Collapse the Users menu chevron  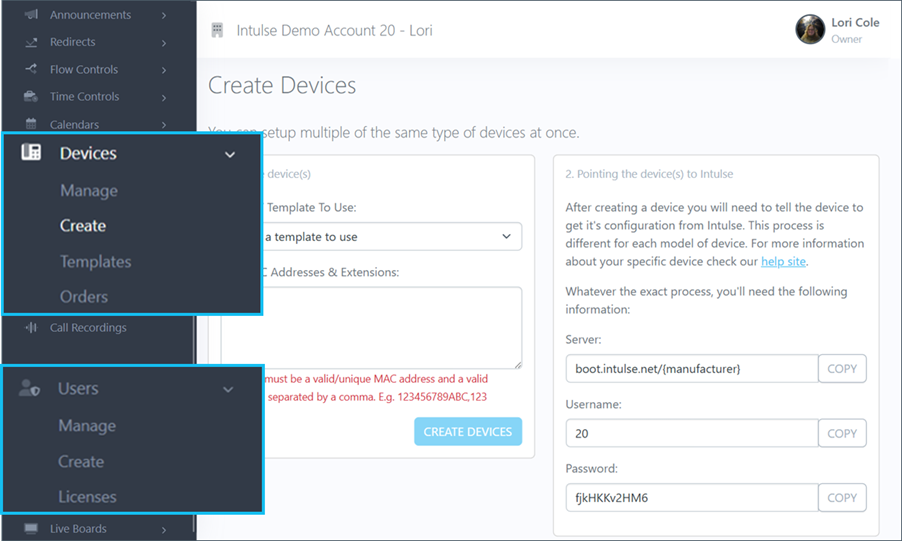click(x=228, y=390)
